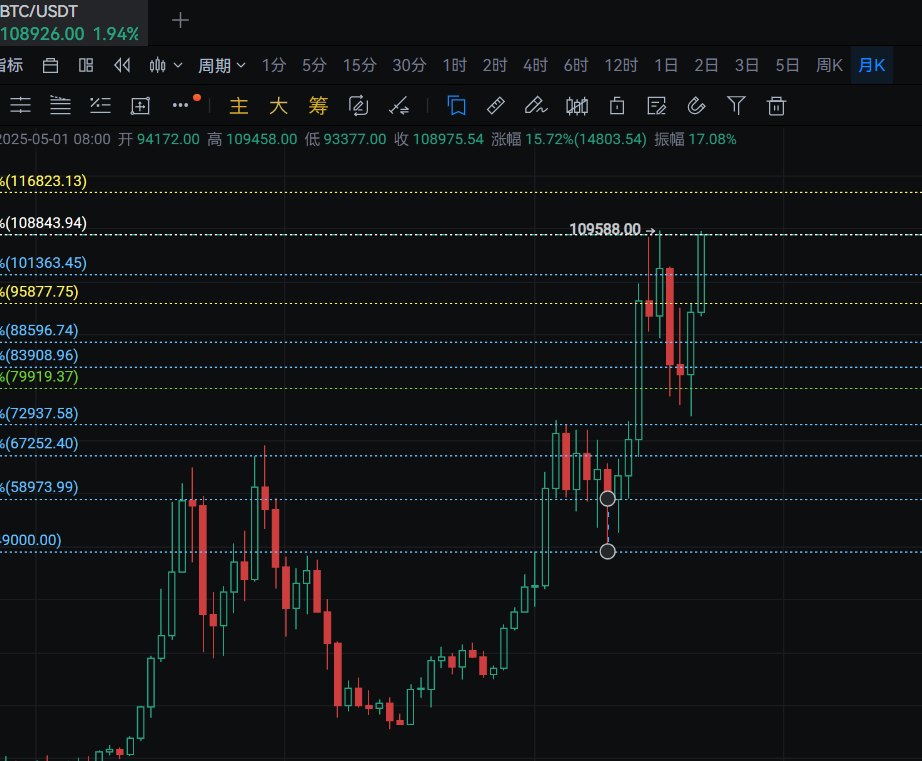This screenshot has width=922, height=761.
Task: Select the 3日 interval
Action: pyautogui.click(x=746, y=65)
